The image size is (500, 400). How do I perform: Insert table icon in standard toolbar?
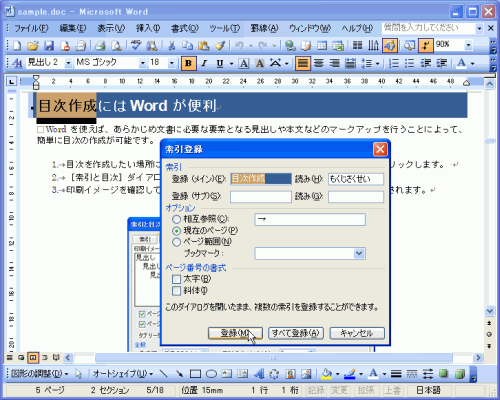pos(322,45)
